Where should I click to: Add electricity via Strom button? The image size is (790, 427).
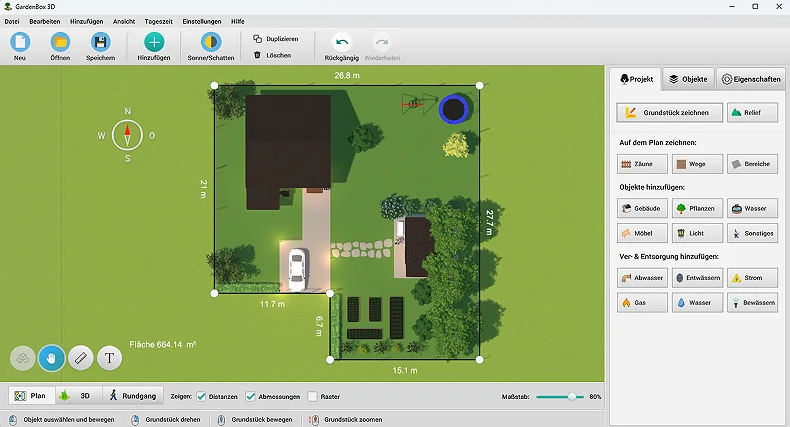(x=752, y=277)
